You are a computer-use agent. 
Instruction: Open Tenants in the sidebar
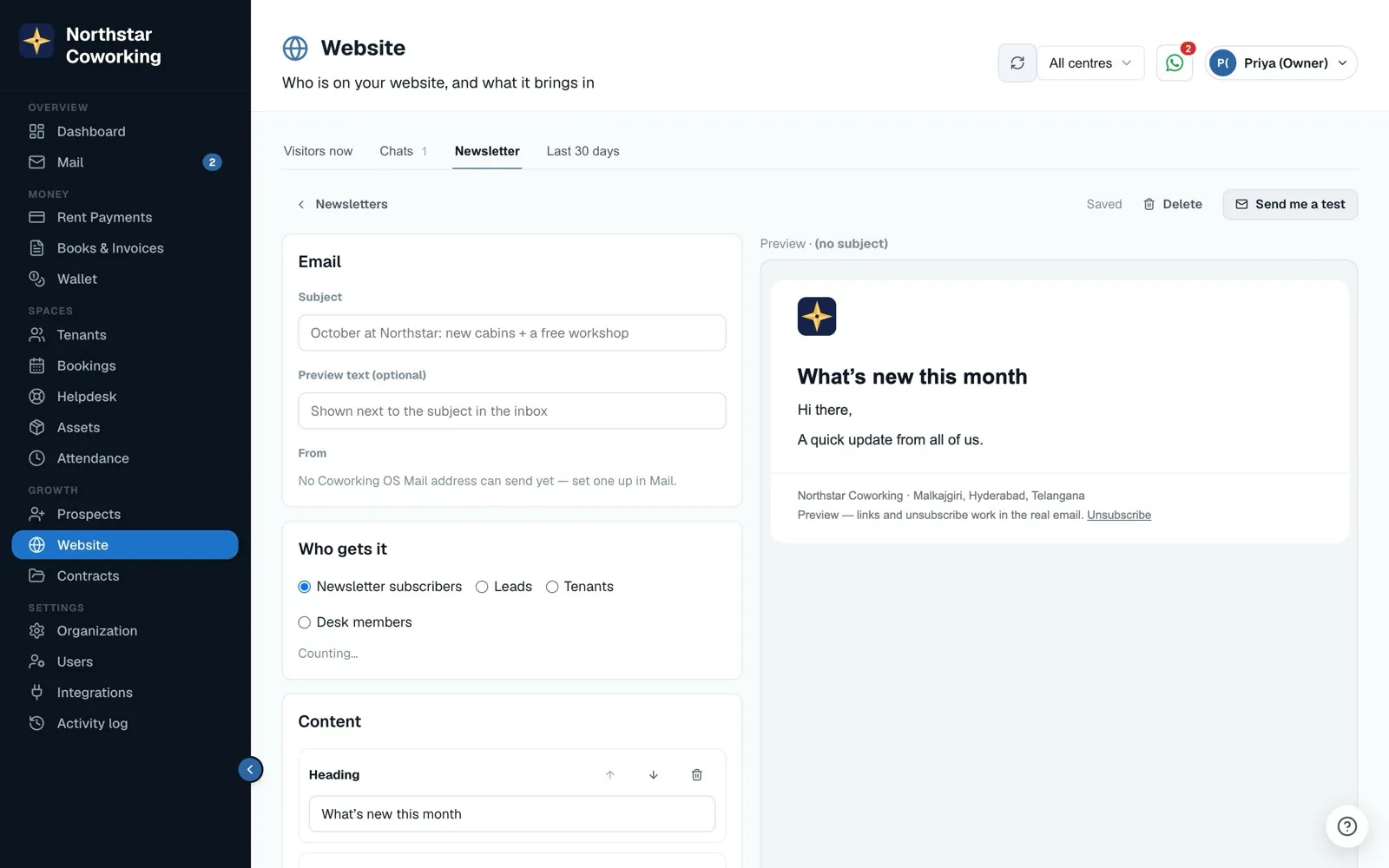tap(125, 335)
